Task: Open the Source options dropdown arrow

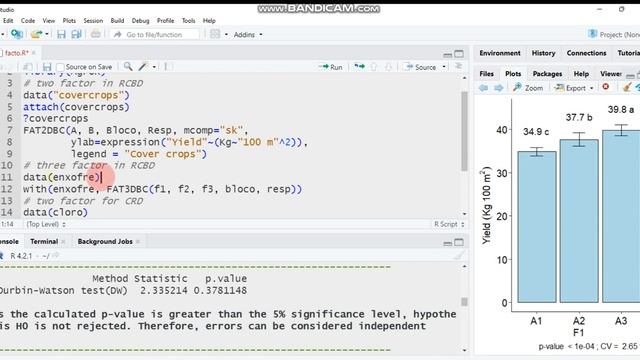Action: click(444, 67)
